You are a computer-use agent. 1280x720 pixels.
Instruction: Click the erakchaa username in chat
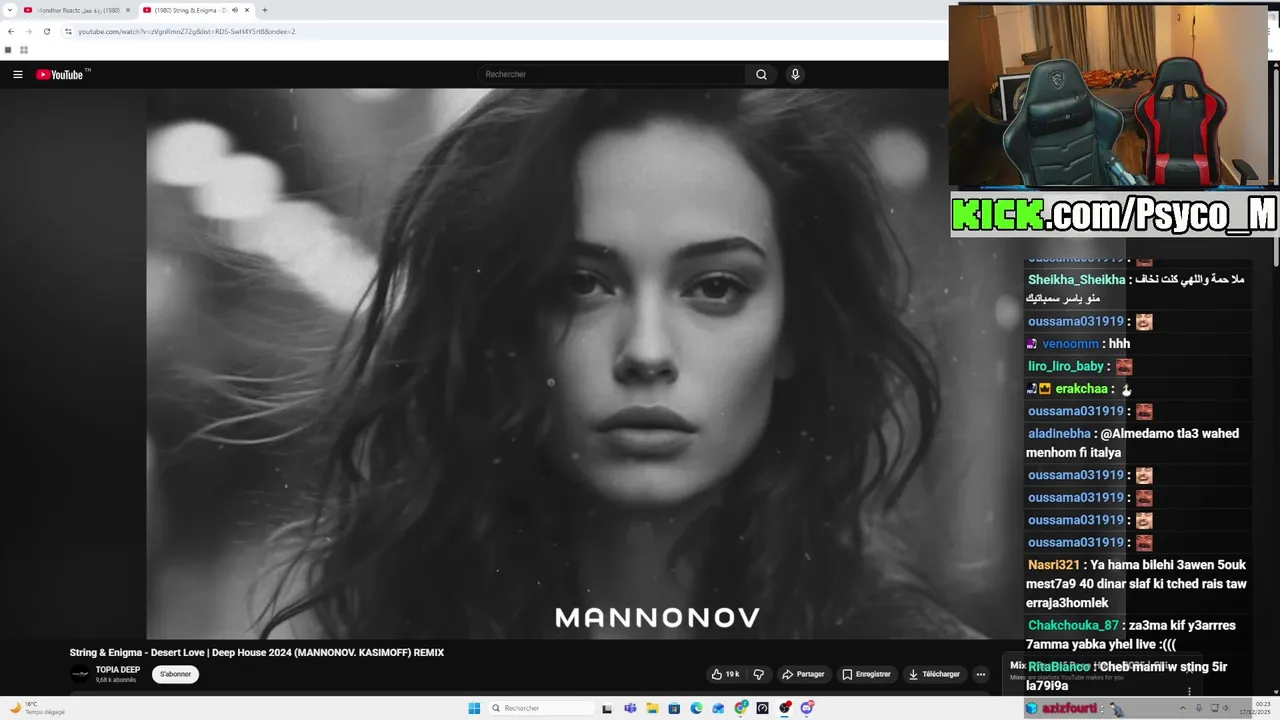tap(1081, 389)
